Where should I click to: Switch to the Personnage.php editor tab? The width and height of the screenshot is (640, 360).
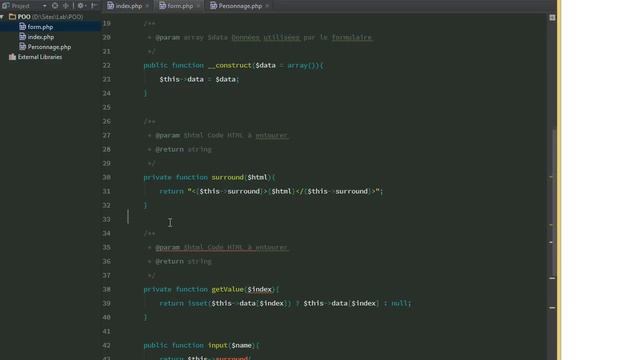240,6
